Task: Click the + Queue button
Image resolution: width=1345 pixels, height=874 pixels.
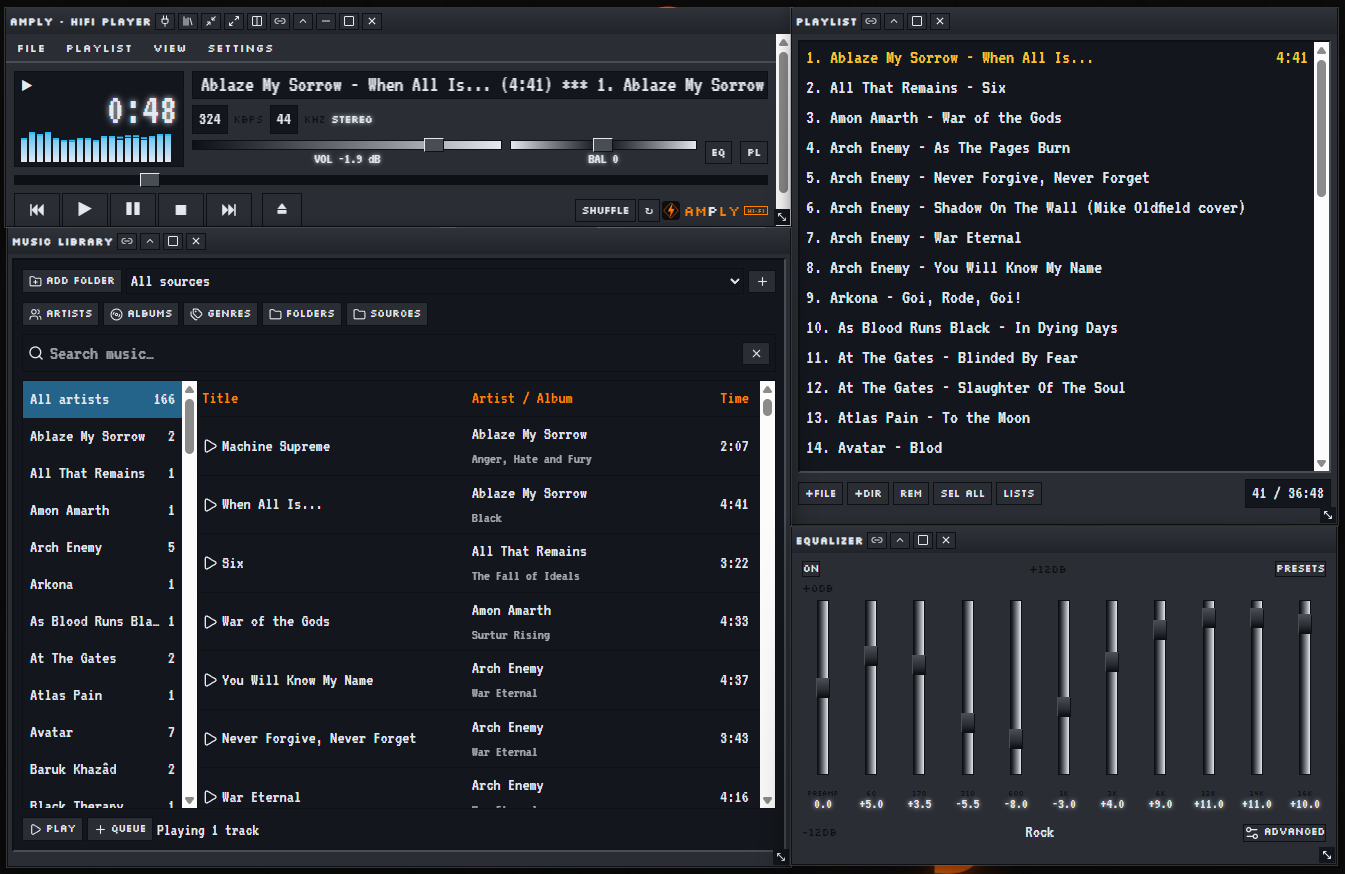Action: point(120,829)
